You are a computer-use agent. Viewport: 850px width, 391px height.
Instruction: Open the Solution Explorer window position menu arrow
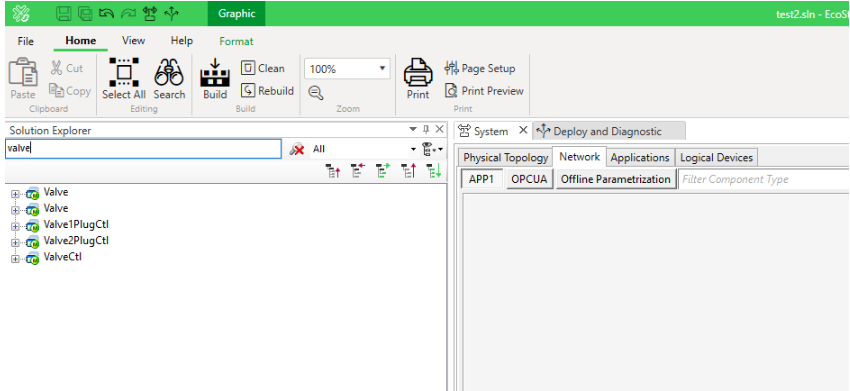413,130
